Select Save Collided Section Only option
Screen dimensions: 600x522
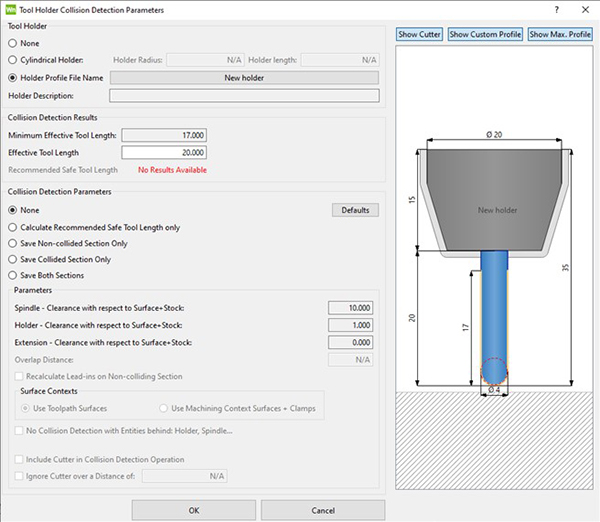[13, 259]
